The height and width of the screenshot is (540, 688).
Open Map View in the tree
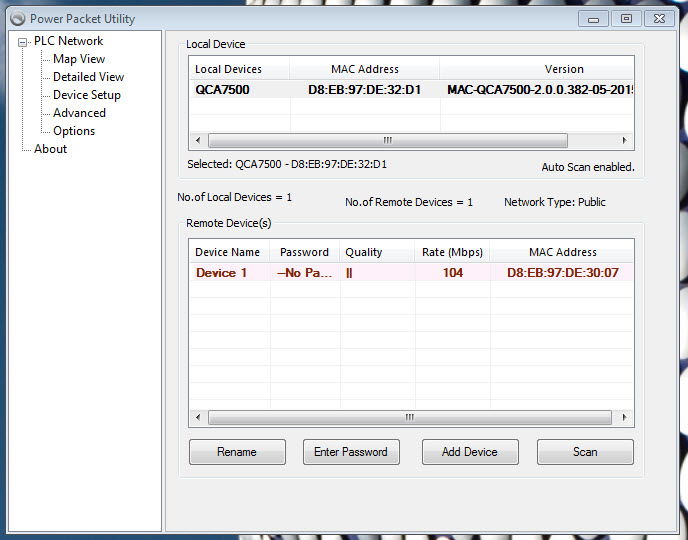(79, 59)
